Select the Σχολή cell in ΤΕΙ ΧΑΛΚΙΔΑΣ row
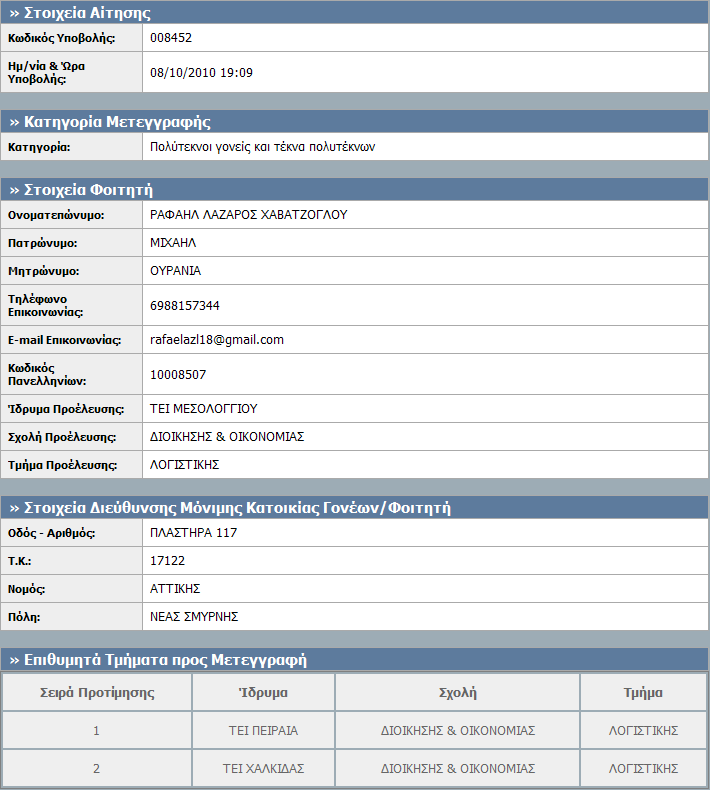 [458, 768]
